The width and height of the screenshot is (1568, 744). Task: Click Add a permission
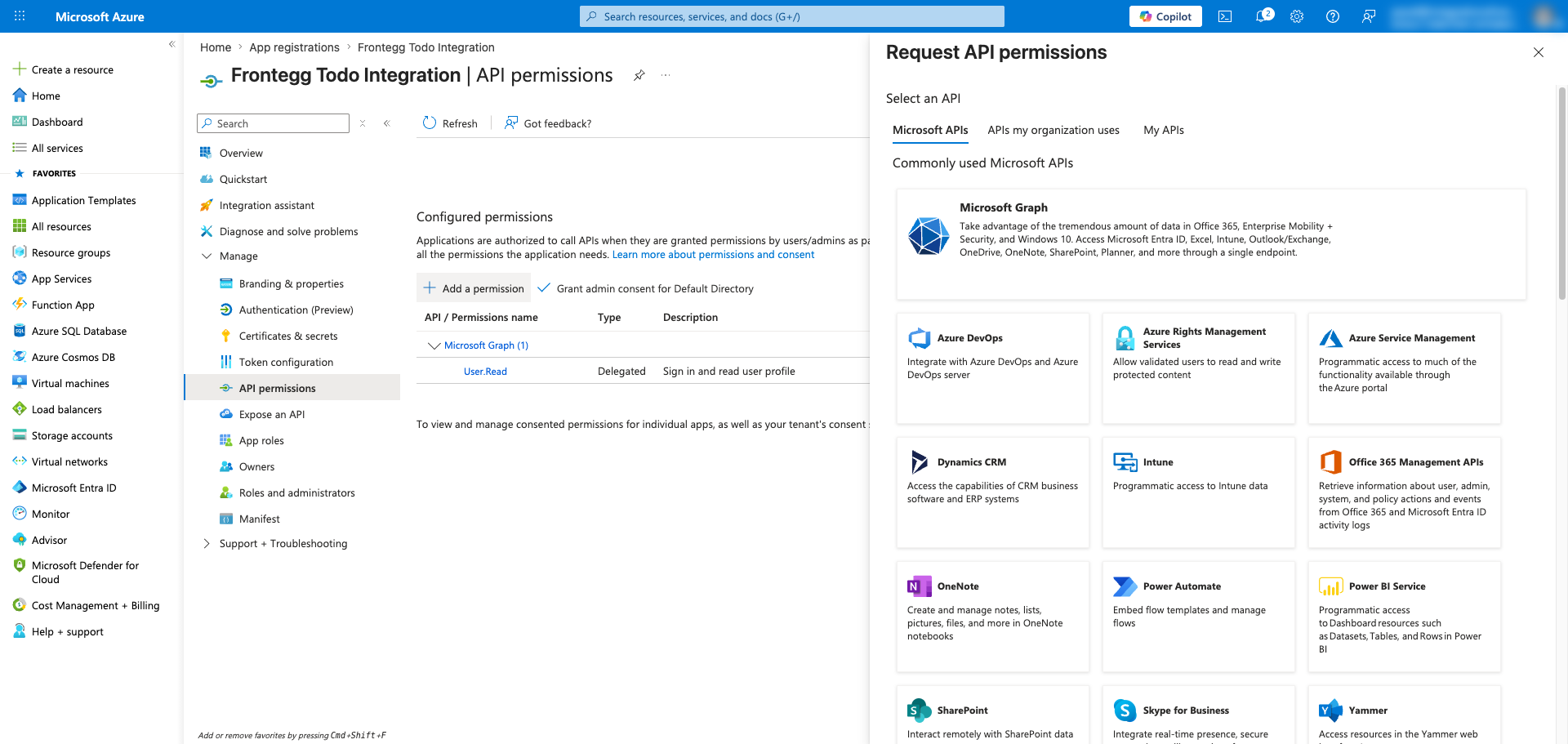tap(474, 288)
